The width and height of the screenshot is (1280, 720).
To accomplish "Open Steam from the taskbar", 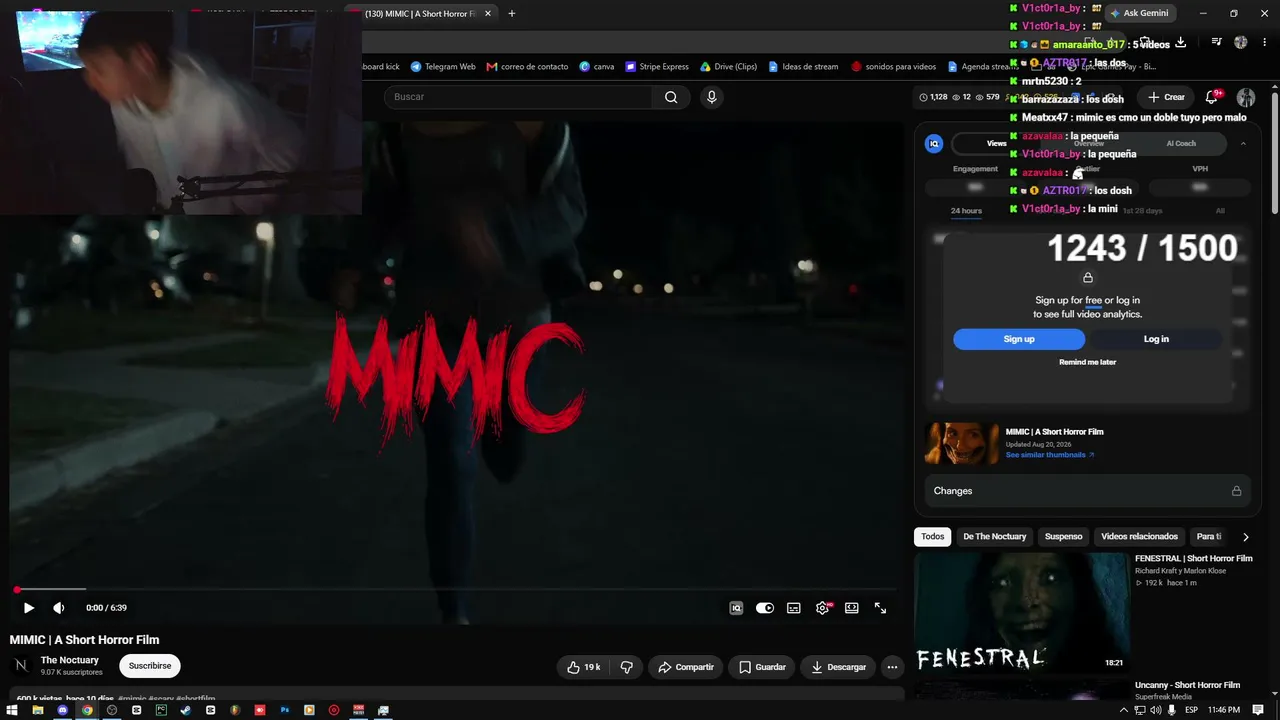I will tap(186, 710).
